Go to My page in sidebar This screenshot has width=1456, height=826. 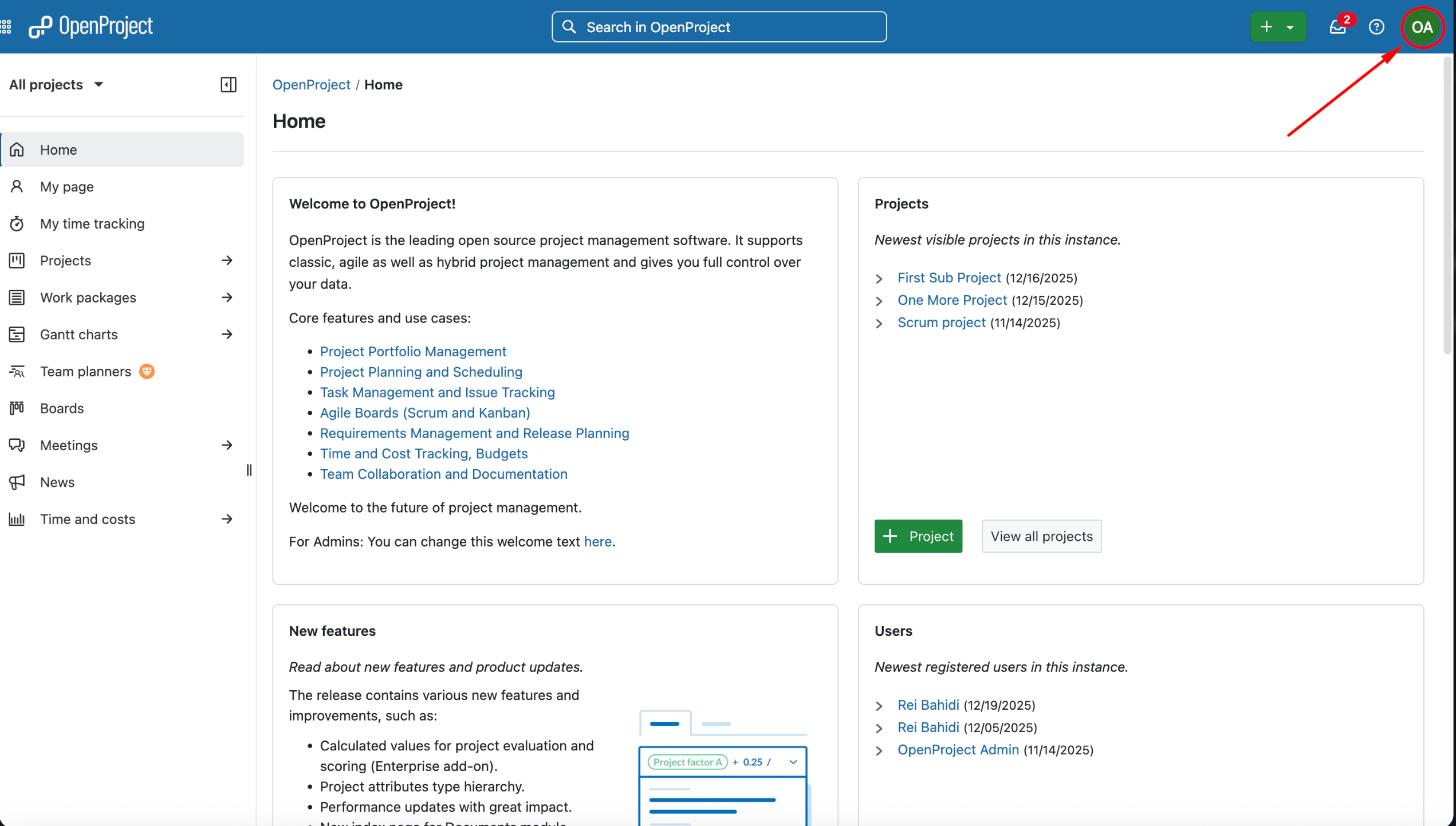[x=123, y=187]
